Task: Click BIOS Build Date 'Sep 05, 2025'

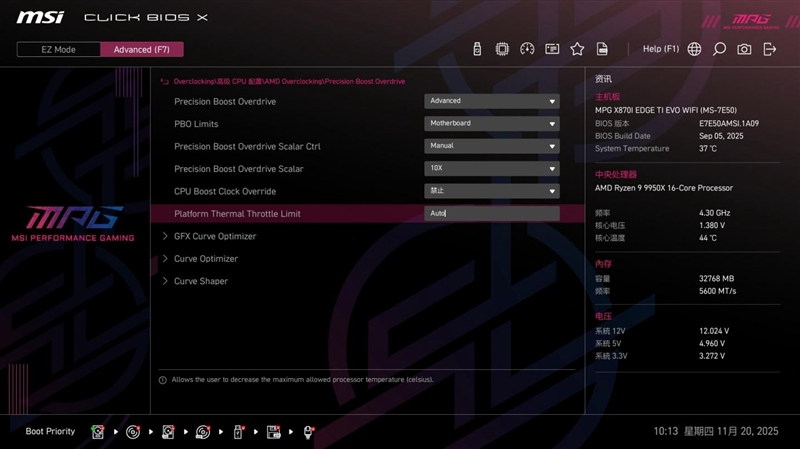Action: click(x=721, y=136)
